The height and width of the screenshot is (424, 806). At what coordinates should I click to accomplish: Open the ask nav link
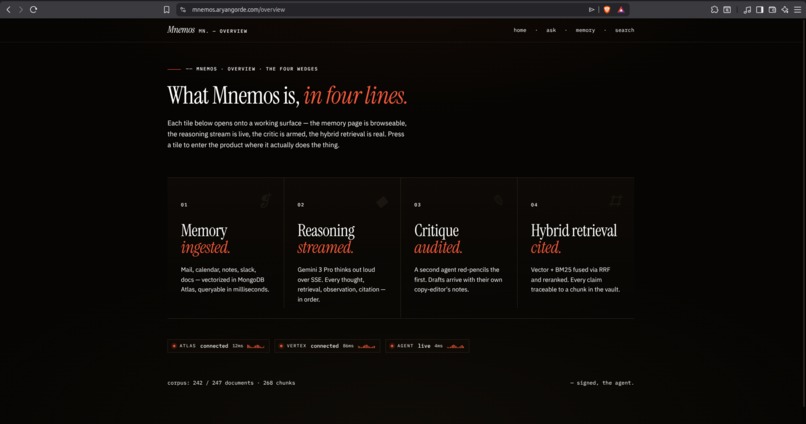point(551,30)
